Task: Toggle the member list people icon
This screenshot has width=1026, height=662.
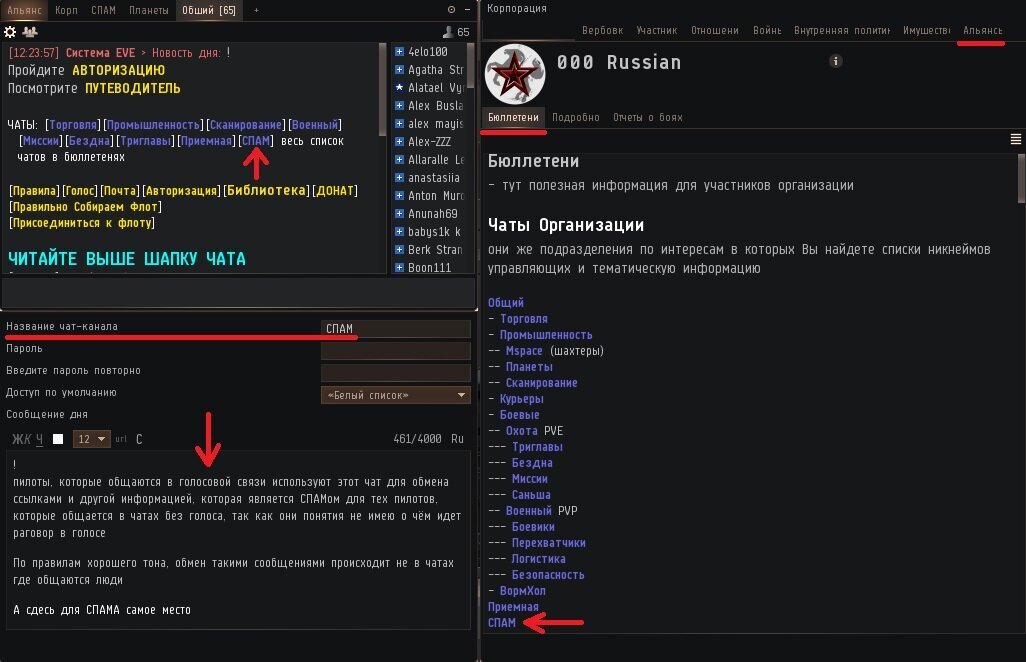Action: tap(29, 31)
